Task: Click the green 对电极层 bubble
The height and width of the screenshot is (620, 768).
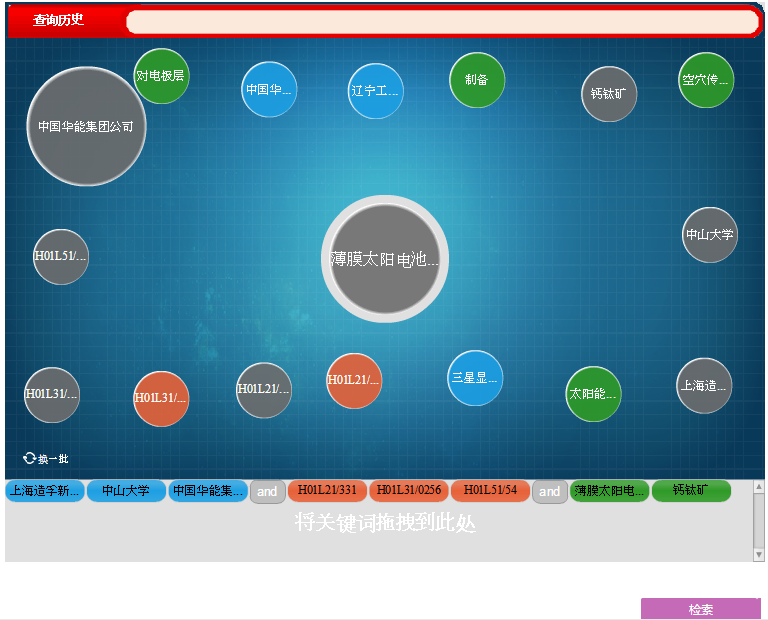Action: (161, 76)
